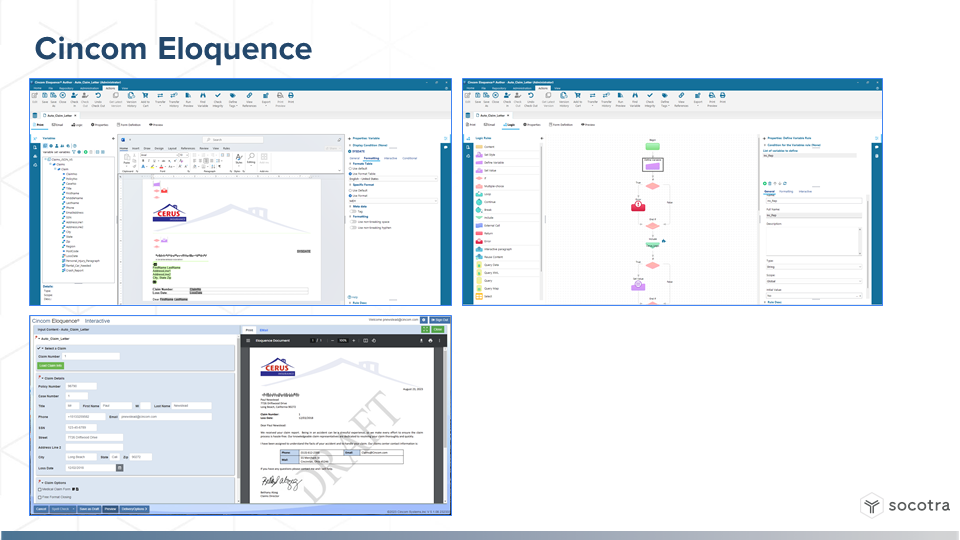Click the green Close button above PDF preview
Image resolution: width=960 pixels, height=540 pixels.
tap(438, 329)
